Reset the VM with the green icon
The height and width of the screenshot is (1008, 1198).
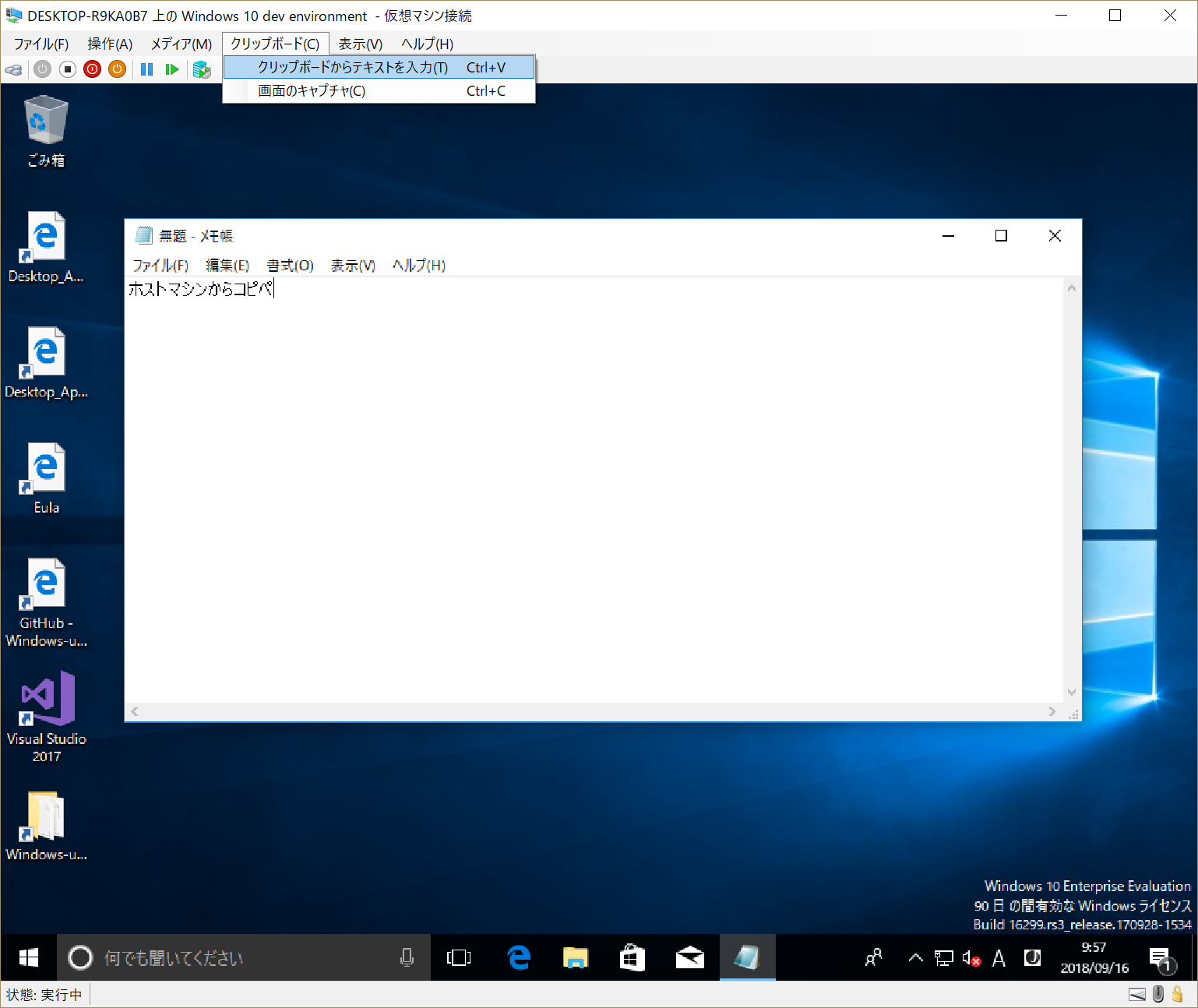click(x=172, y=69)
